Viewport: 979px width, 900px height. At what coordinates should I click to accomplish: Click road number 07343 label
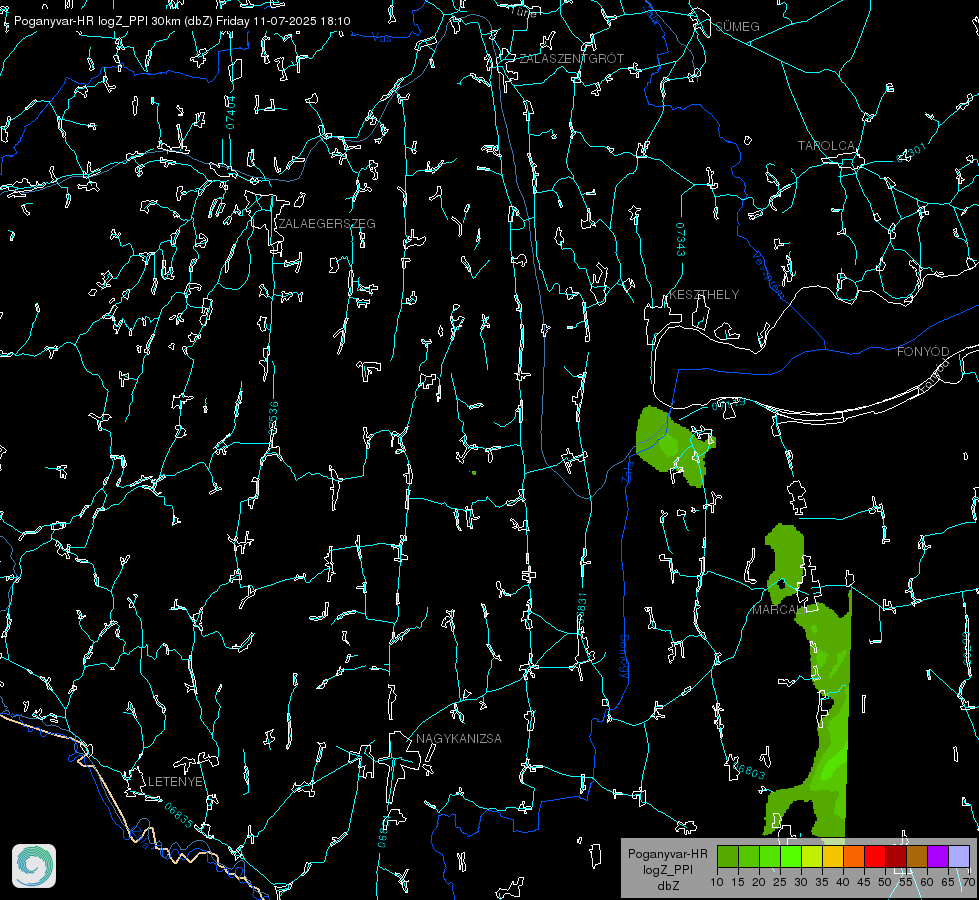click(x=681, y=239)
